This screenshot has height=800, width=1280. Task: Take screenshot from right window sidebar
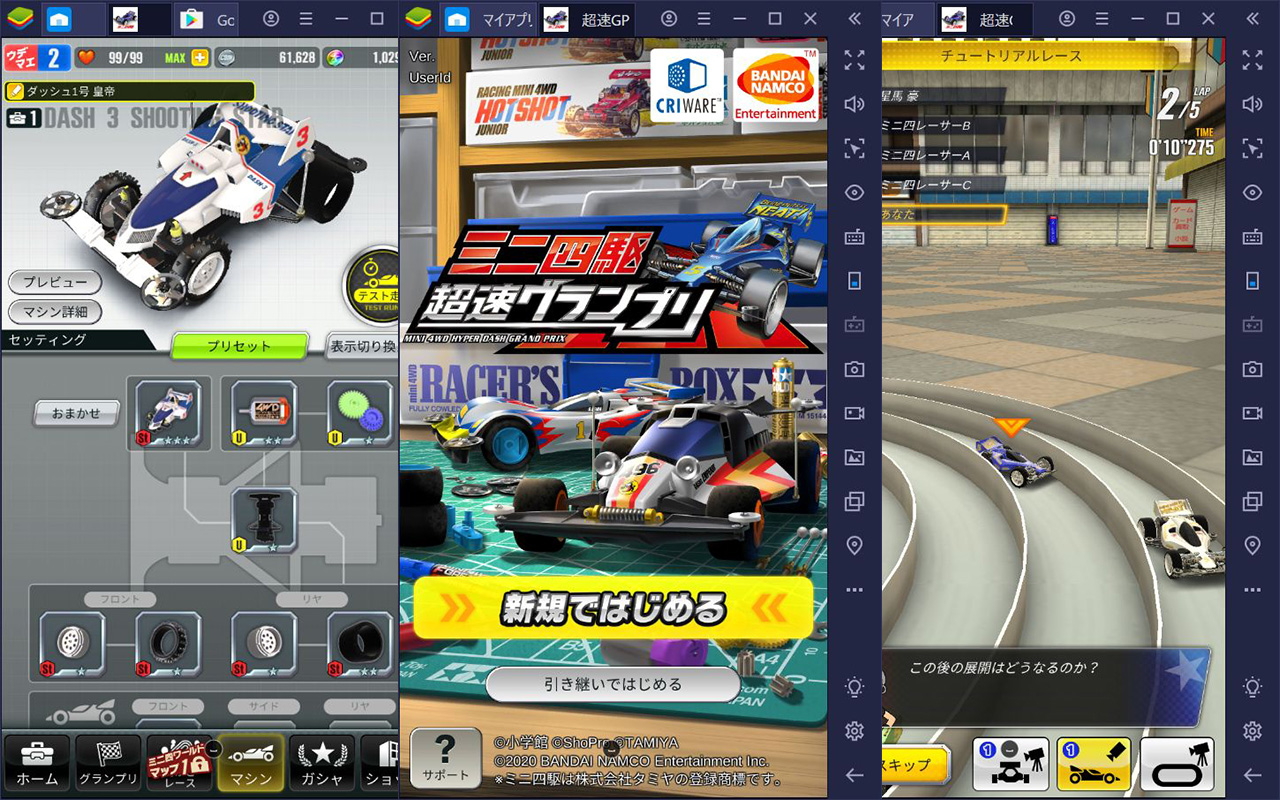1252,369
